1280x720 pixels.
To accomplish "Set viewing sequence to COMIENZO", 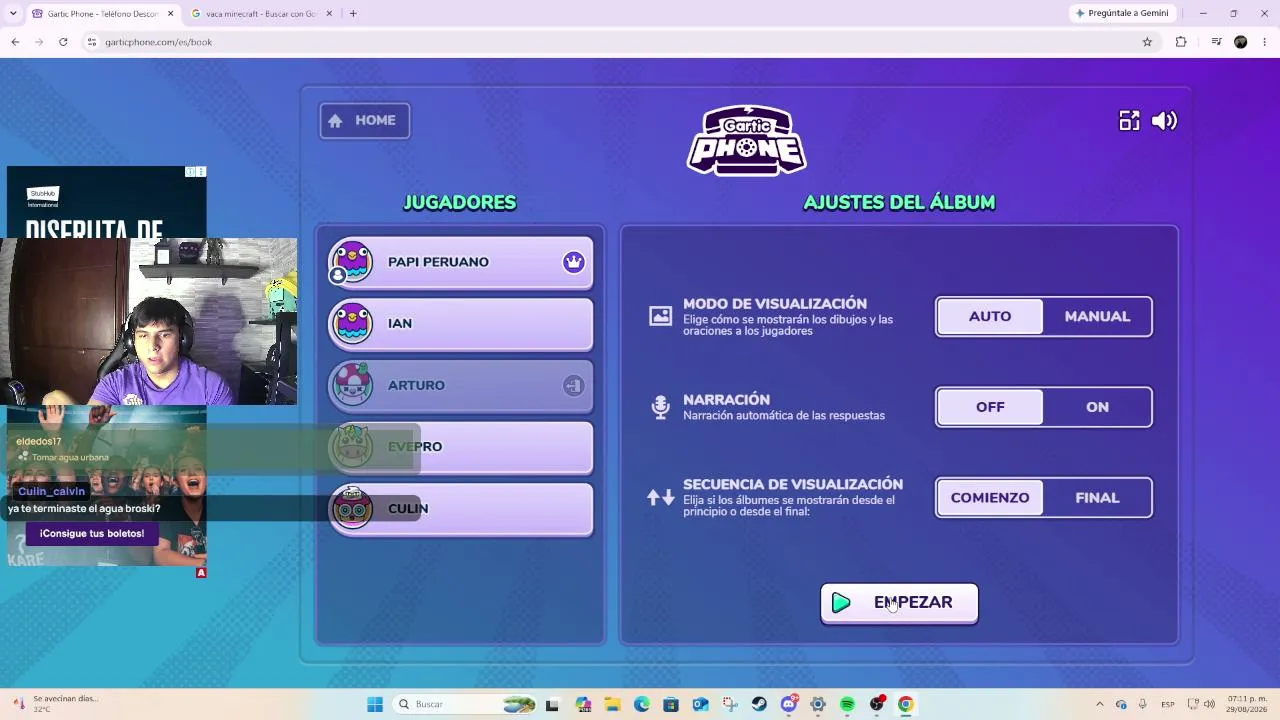I will click(x=990, y=498).
